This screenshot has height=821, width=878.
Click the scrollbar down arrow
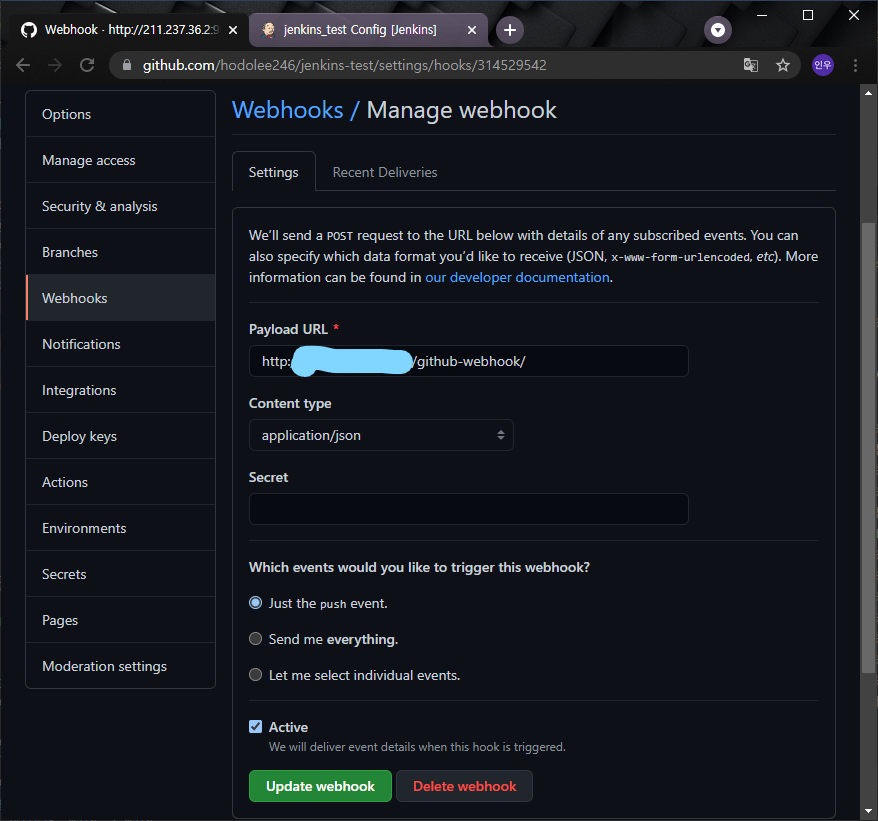coord(868,810)
